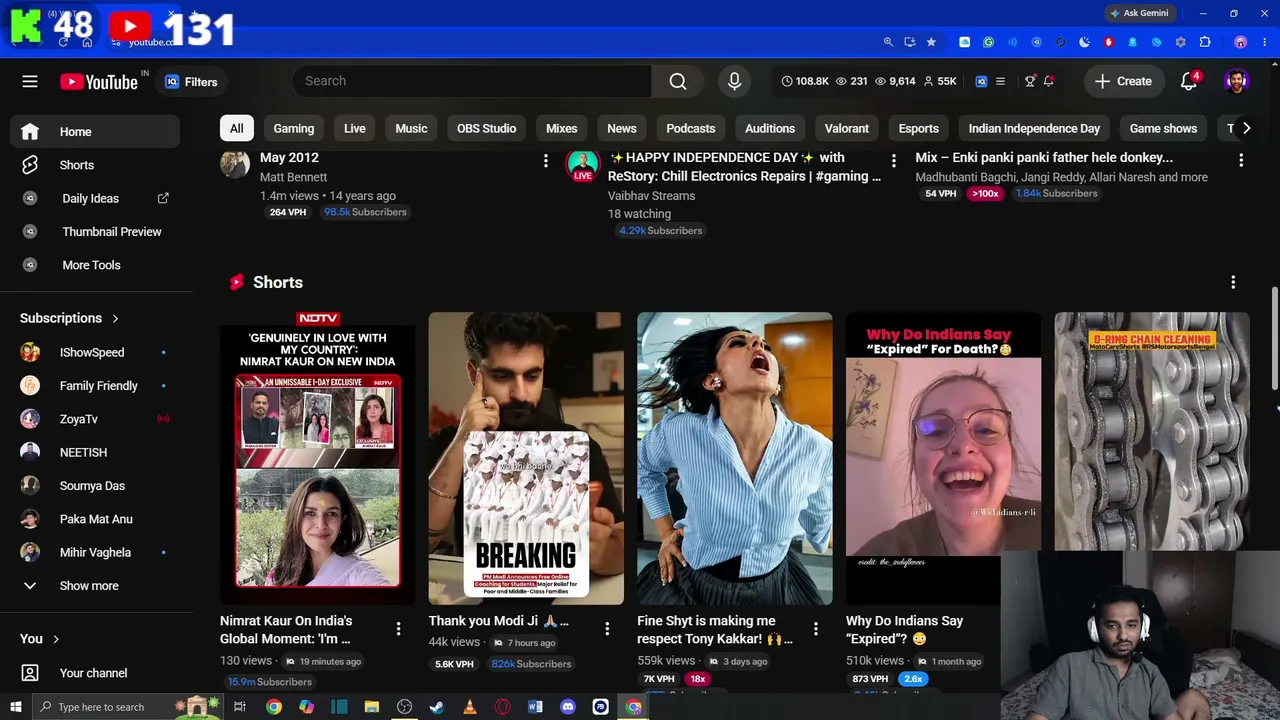Viewport: 1280px width, 720px height.
Task: Open the vidIQ trophy achievements icon
Action: [1030, 81]
